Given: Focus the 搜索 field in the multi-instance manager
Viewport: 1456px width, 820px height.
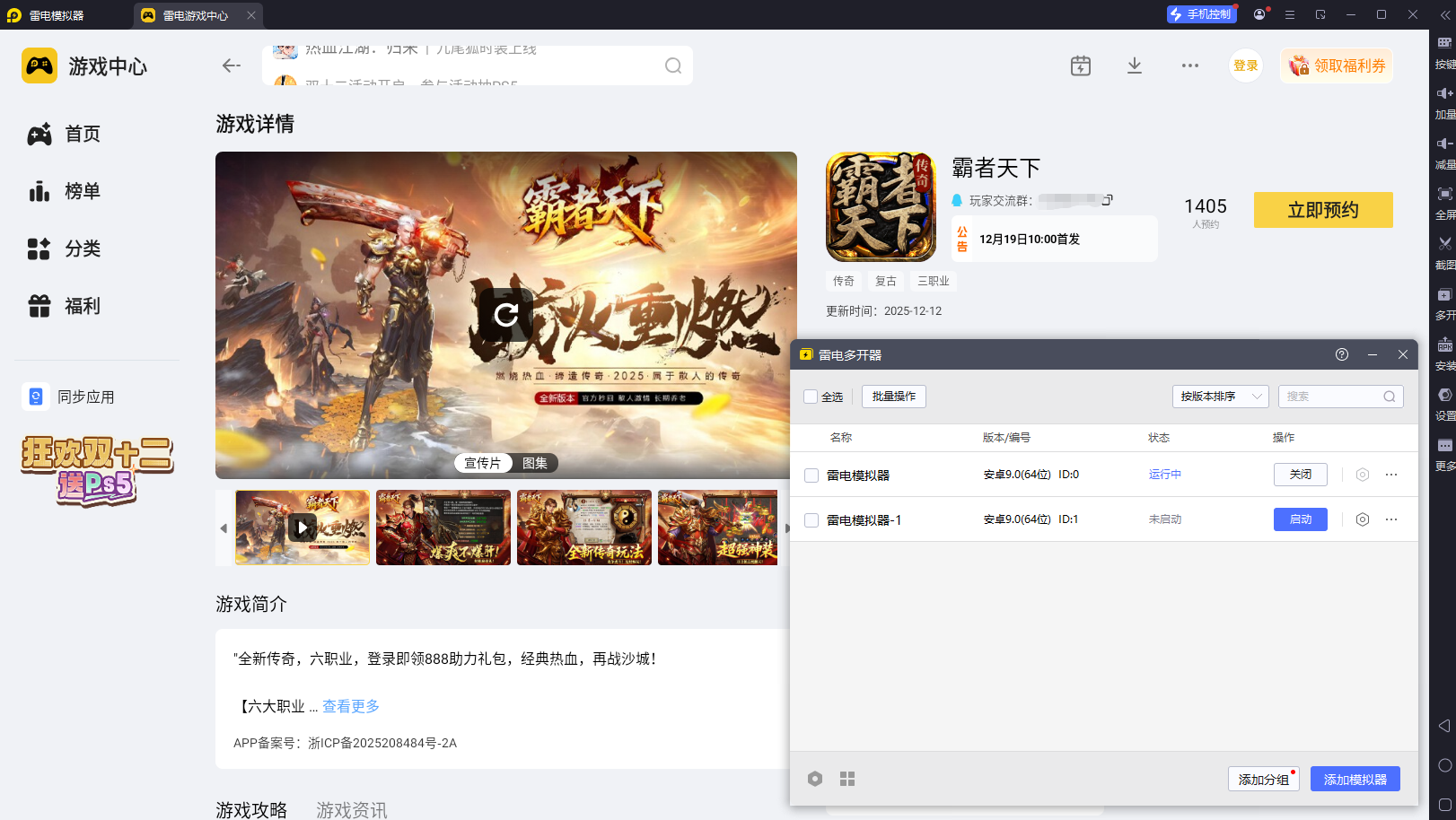Looking at the screenshot, I should [x=1341, y=397].
